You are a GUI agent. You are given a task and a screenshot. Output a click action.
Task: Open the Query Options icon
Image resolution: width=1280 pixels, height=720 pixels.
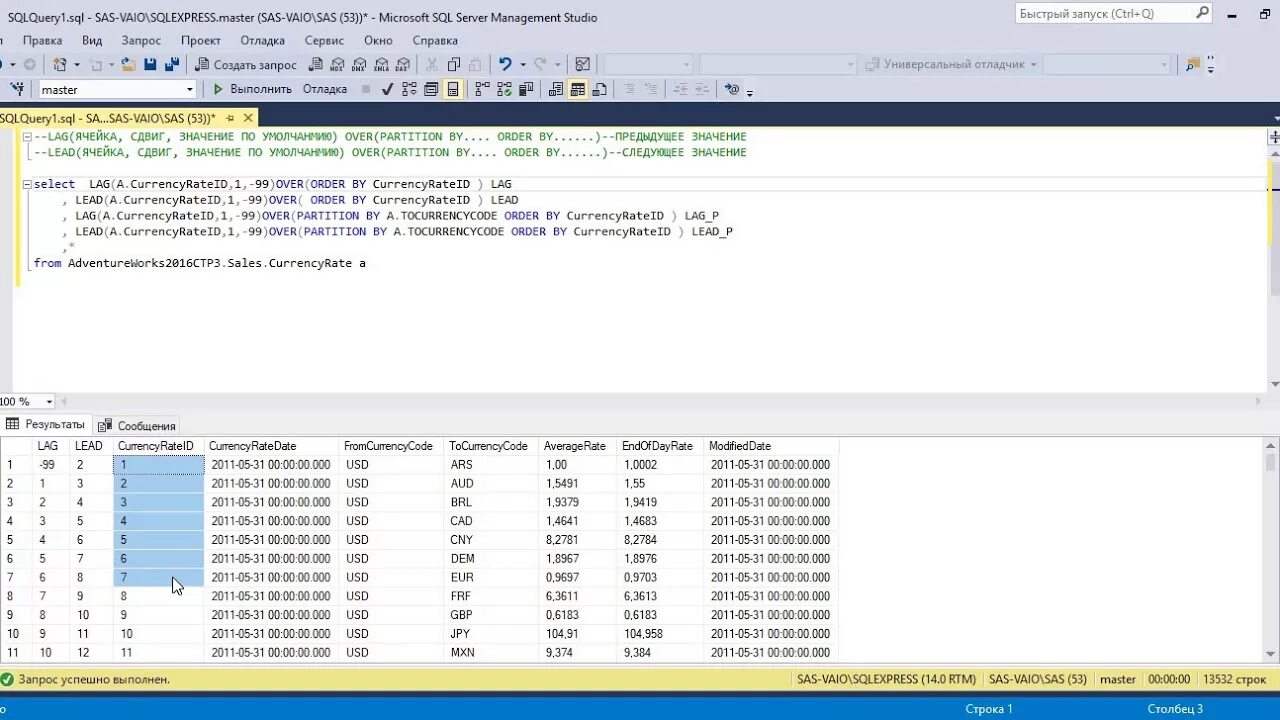click(x=431, y=89)
